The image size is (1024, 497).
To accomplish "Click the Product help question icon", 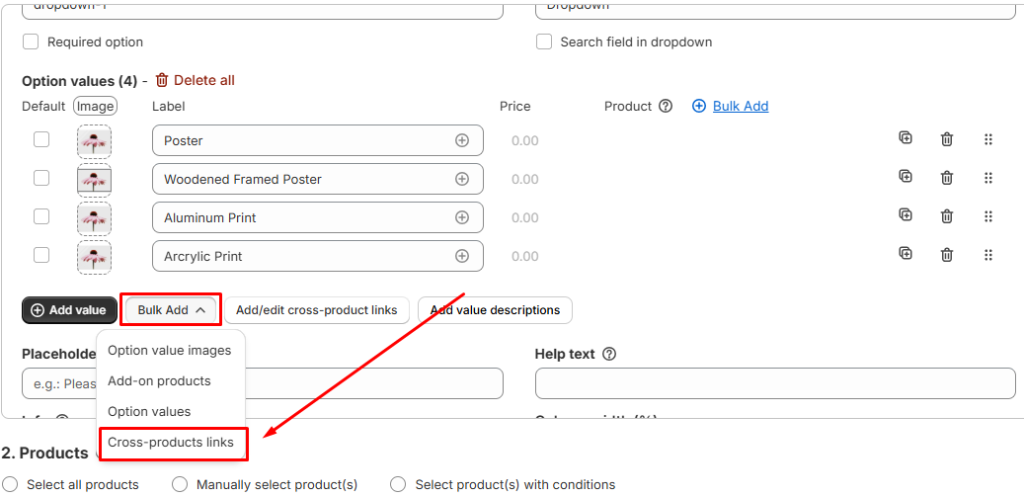I will (x=666, y=106).
